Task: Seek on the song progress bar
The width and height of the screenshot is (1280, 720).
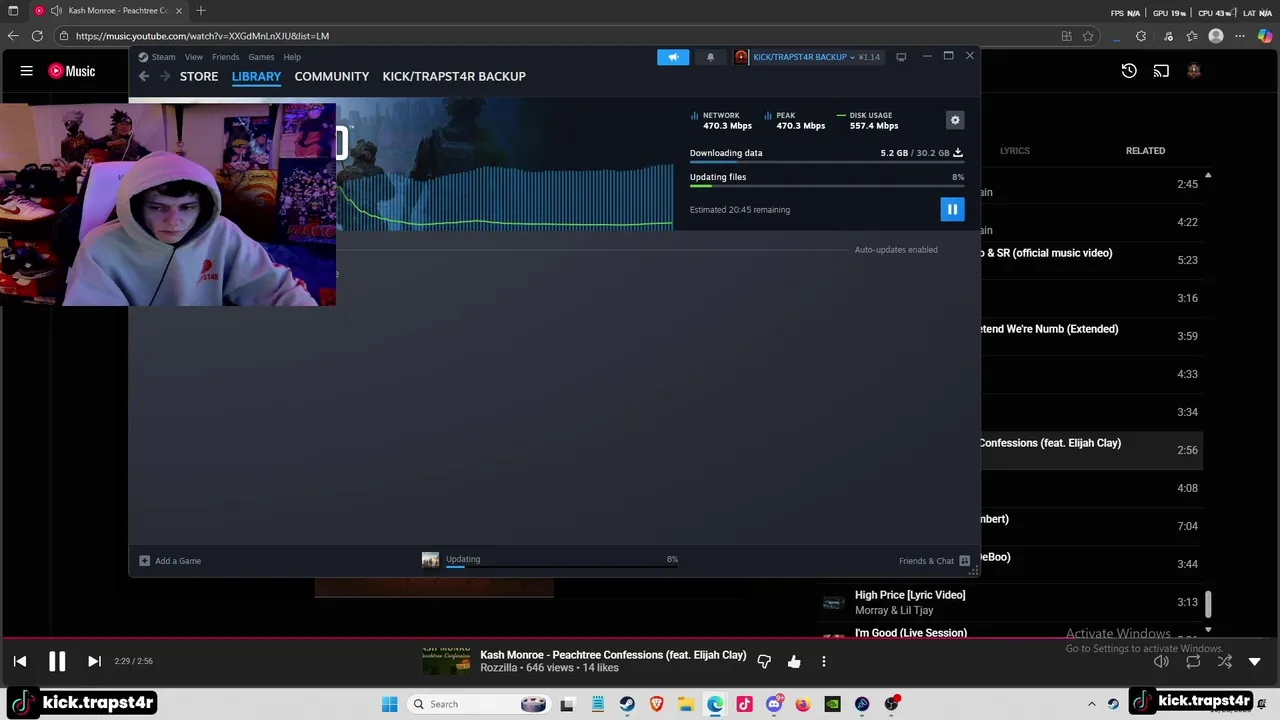Action: pyautogui.click(x=640, y=637)
